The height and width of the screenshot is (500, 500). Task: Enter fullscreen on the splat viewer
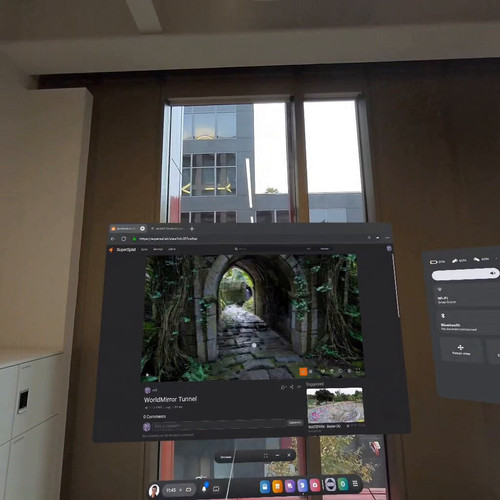pos(358,371)
